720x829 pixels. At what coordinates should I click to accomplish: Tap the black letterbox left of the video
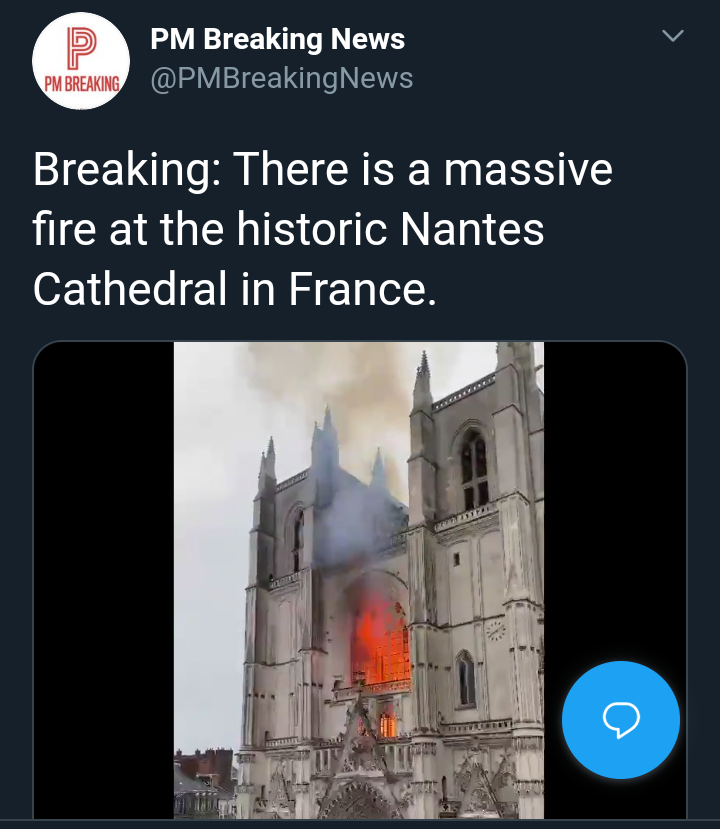[104, 580]
